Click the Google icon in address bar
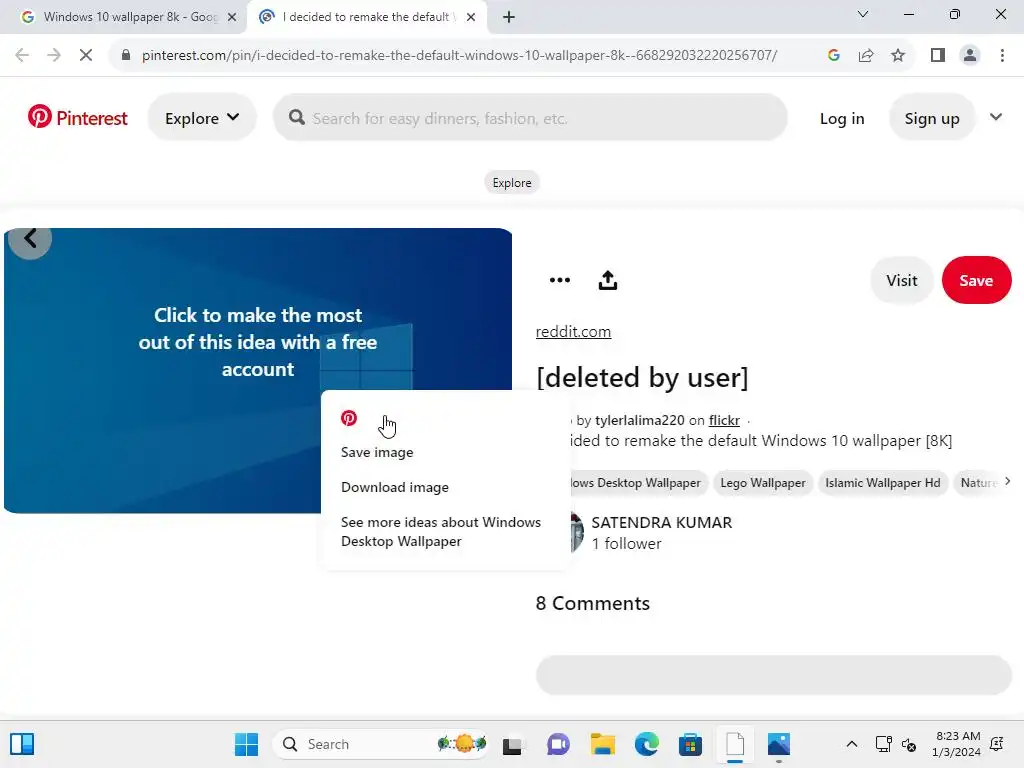 (833, 56)
